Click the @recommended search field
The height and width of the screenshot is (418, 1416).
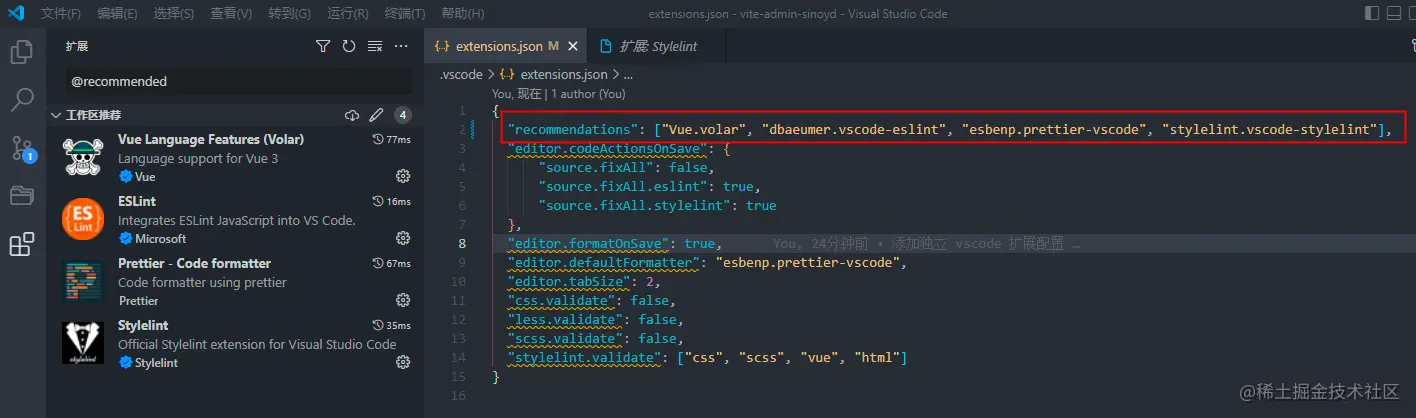coord(239,81)
